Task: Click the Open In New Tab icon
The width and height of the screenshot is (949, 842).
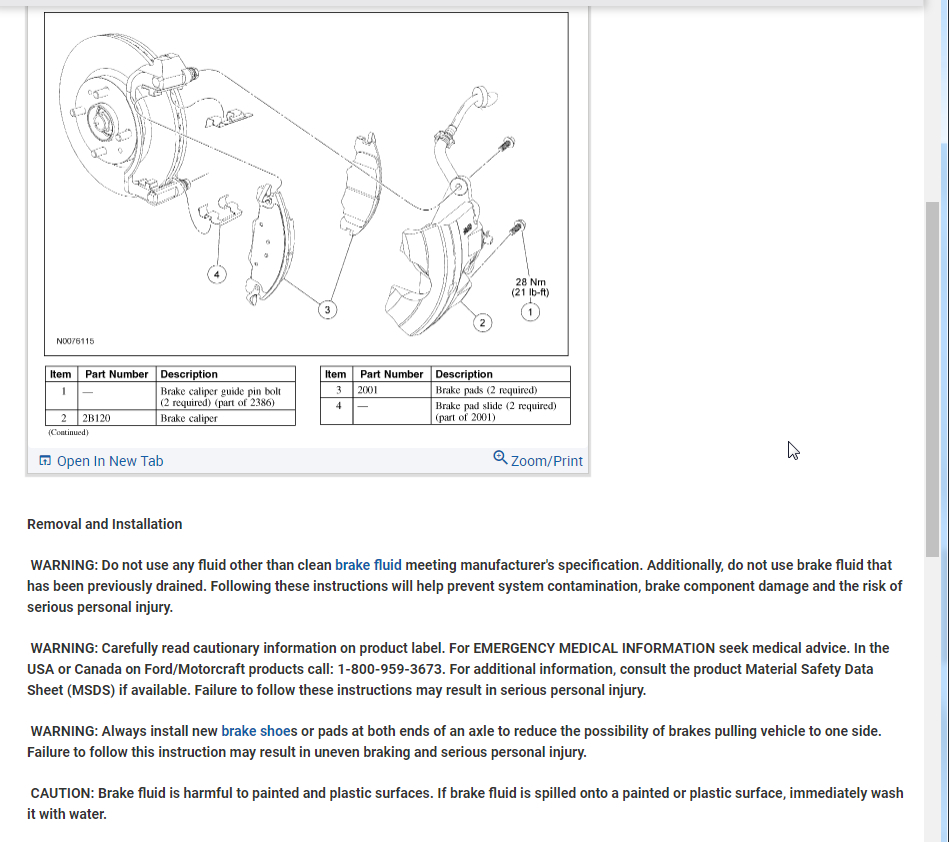Action: [x=45, y=461]
